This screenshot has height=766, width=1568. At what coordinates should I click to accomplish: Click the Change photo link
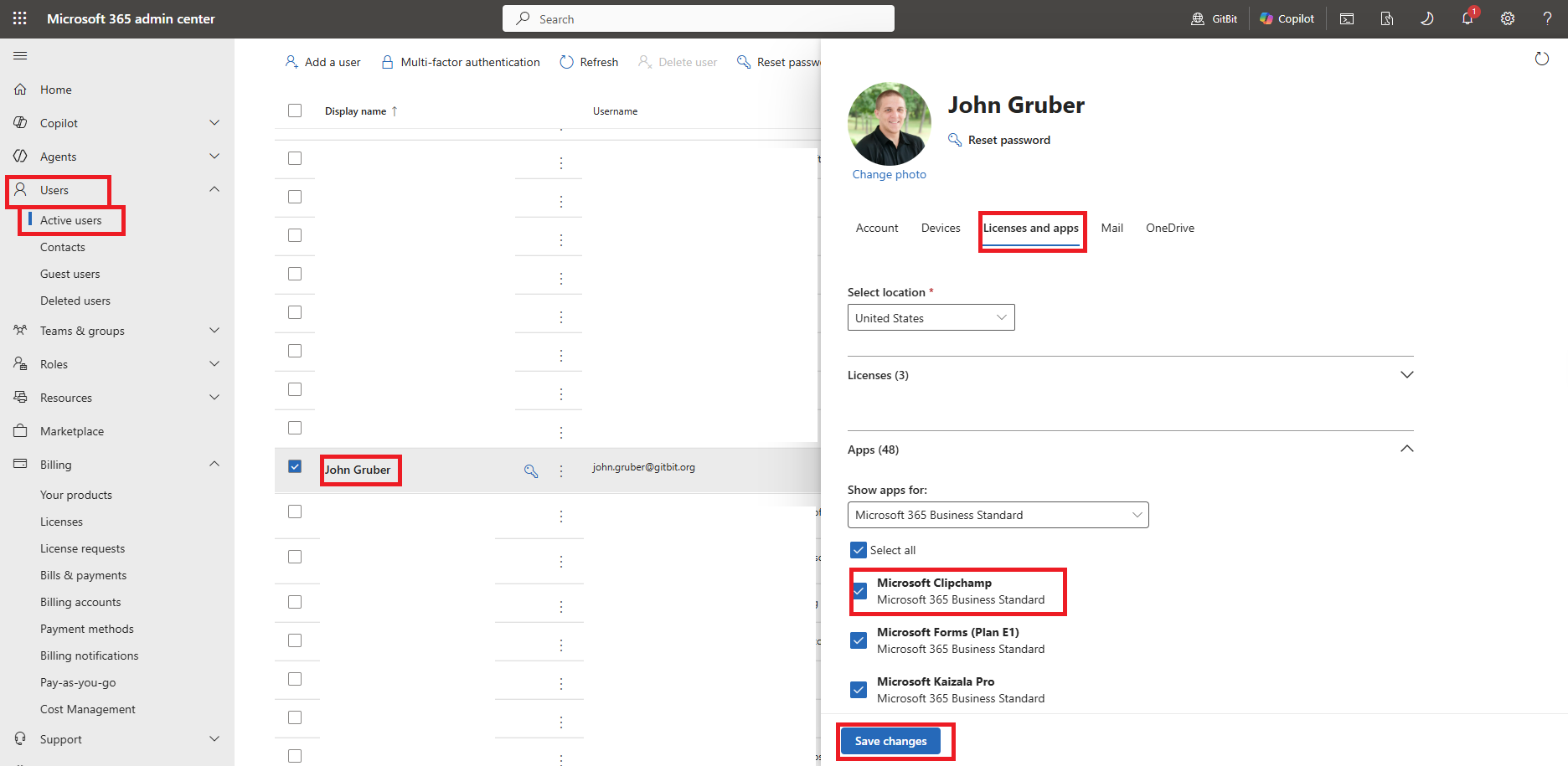890,174
